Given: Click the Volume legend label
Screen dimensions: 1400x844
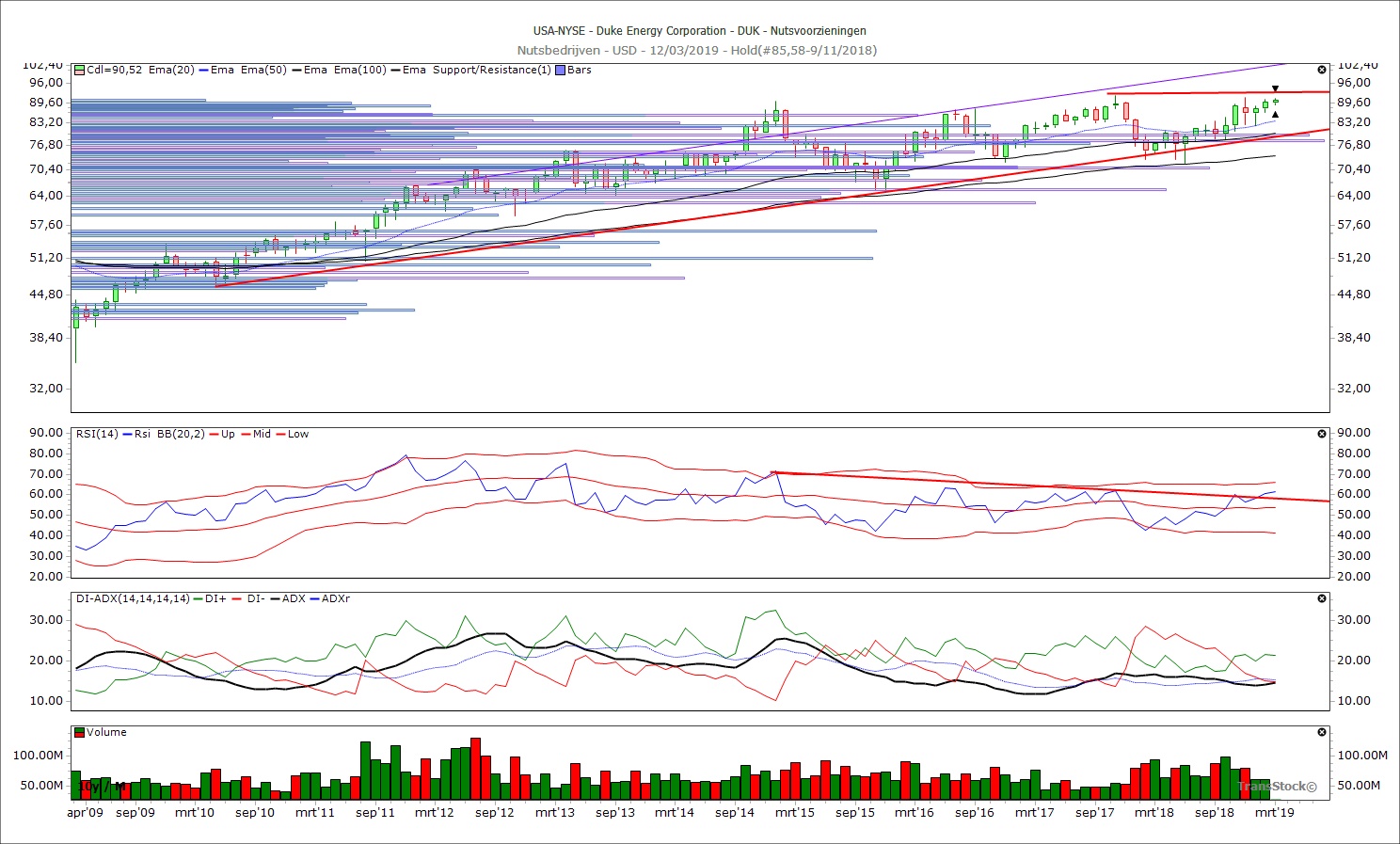Looking at the screenshot, I should (107, 732).
